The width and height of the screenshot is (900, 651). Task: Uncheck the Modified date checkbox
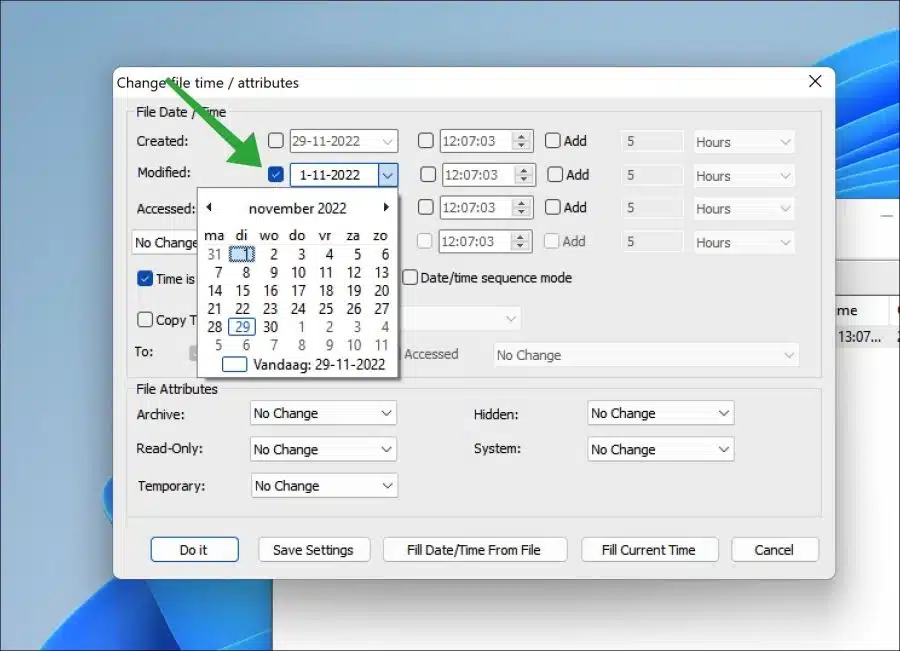276,174
